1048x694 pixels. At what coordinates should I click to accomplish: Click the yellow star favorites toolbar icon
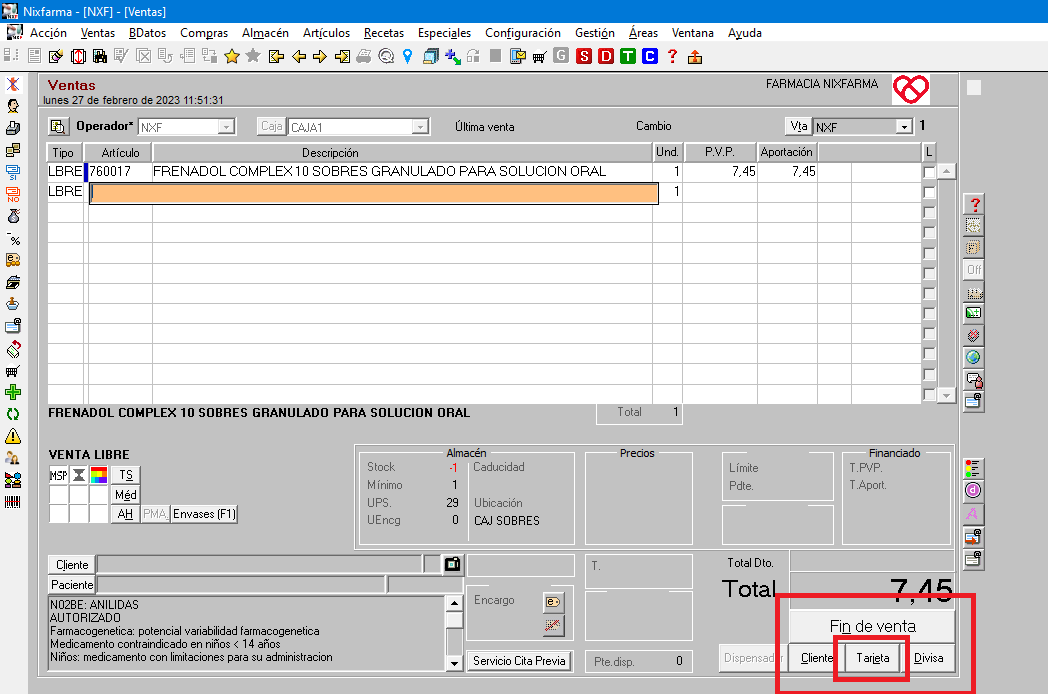tap(232, 57)
